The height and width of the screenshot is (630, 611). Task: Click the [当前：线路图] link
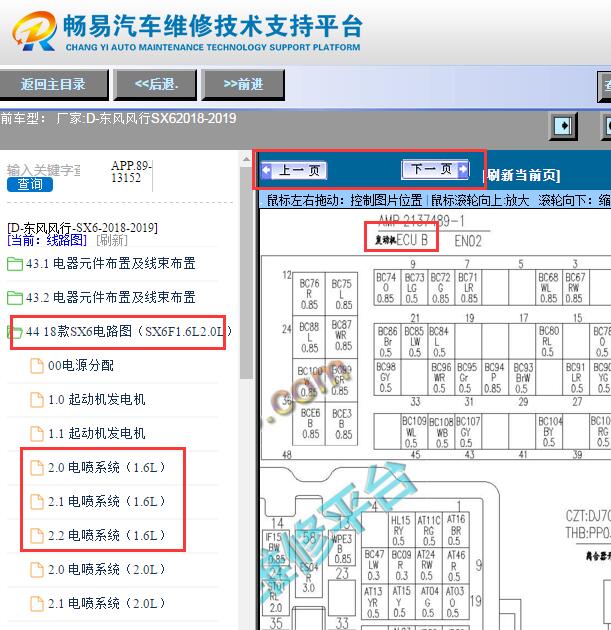point(47,240)
